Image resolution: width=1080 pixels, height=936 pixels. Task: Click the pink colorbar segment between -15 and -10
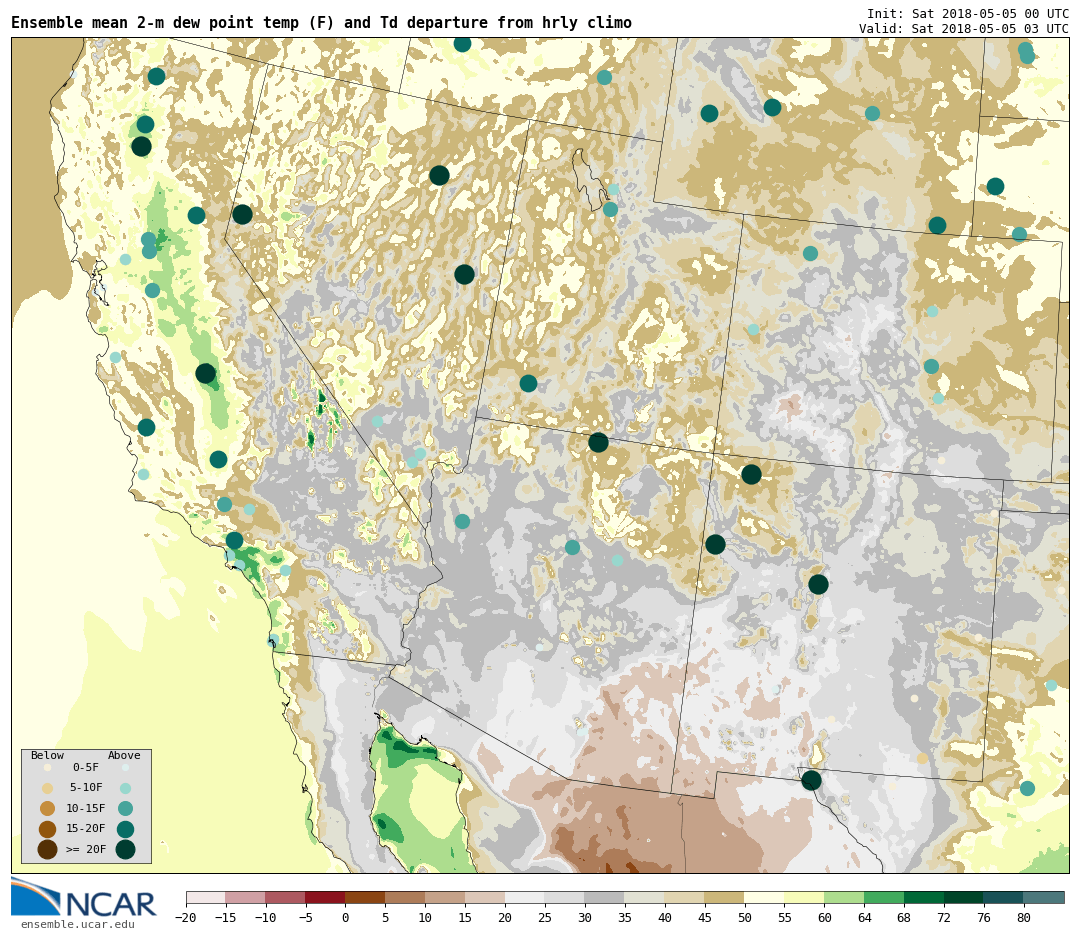(x=246, y=897)
